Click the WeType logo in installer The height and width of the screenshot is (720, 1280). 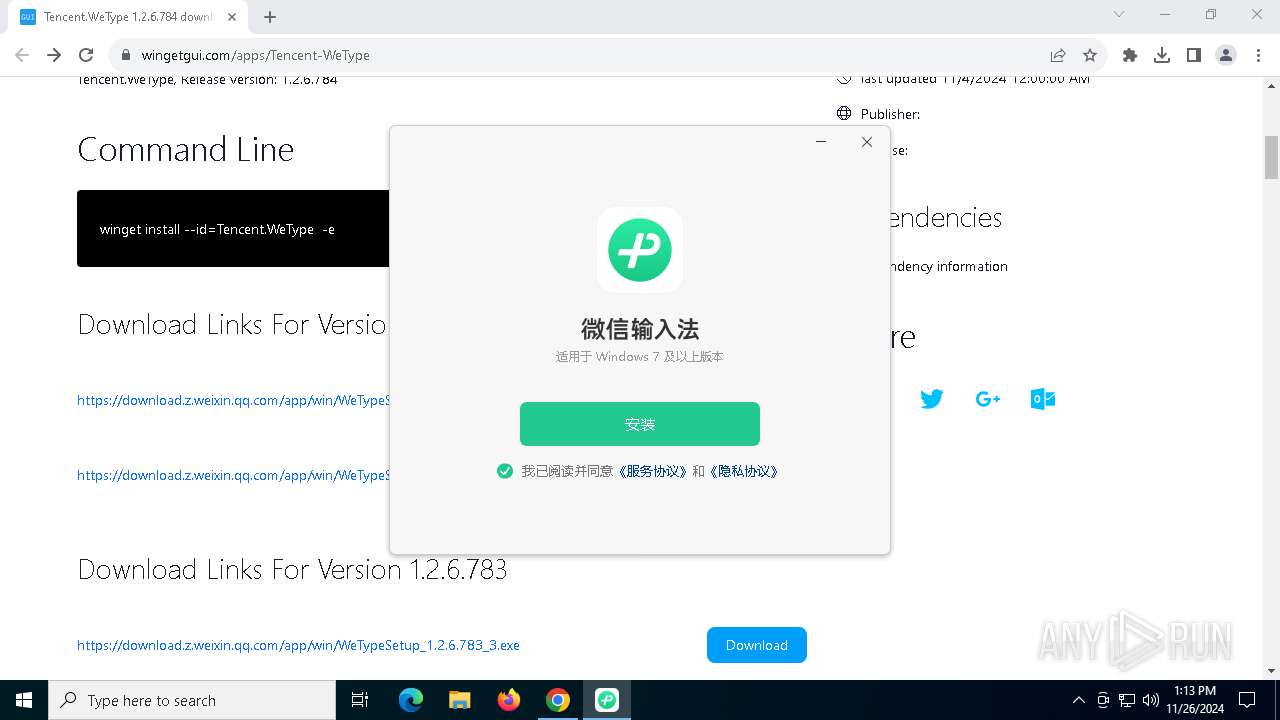(x=640, y=250)
